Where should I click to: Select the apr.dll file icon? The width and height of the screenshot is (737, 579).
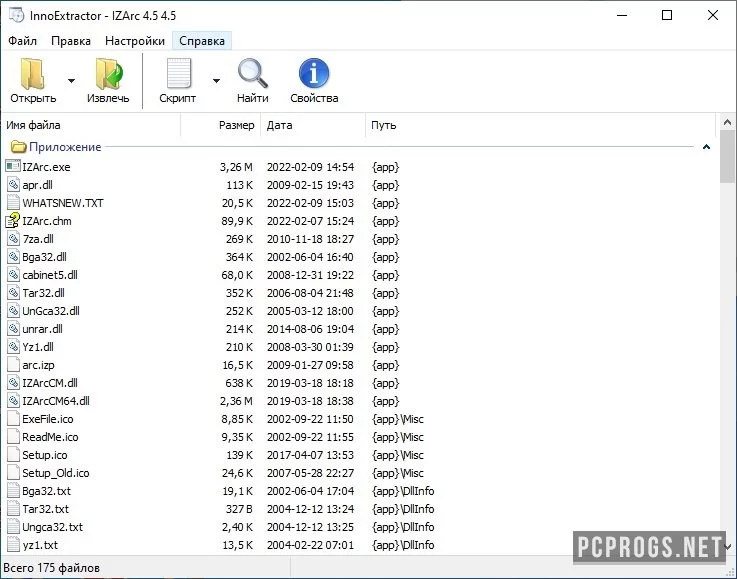(13, 185)
